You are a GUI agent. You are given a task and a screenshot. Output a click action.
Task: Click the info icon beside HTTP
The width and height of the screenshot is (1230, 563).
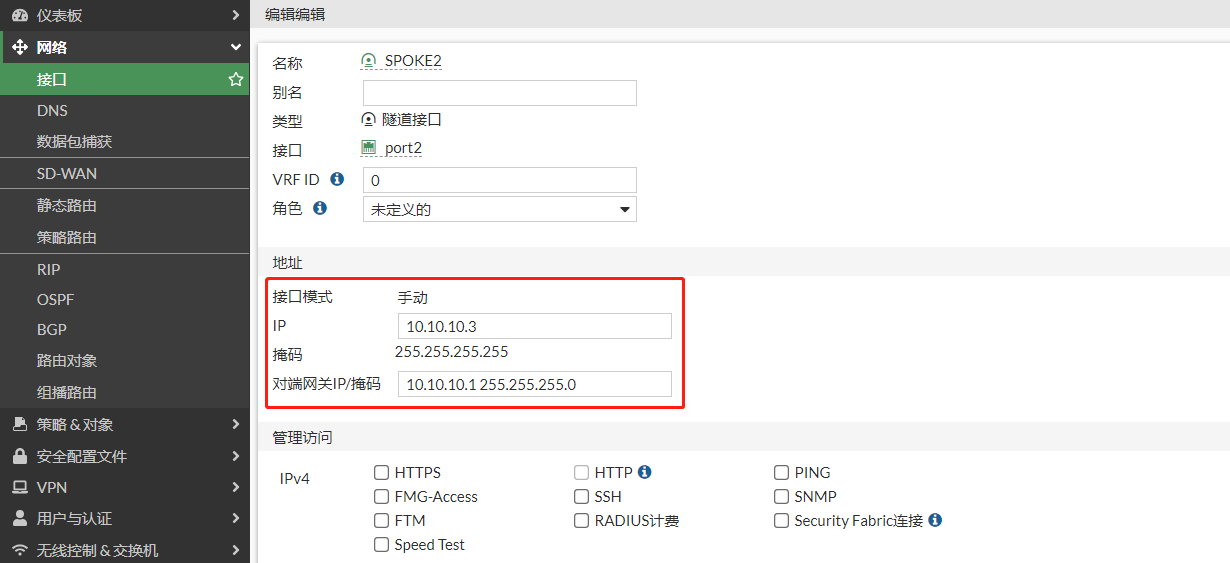pos(645,472)
